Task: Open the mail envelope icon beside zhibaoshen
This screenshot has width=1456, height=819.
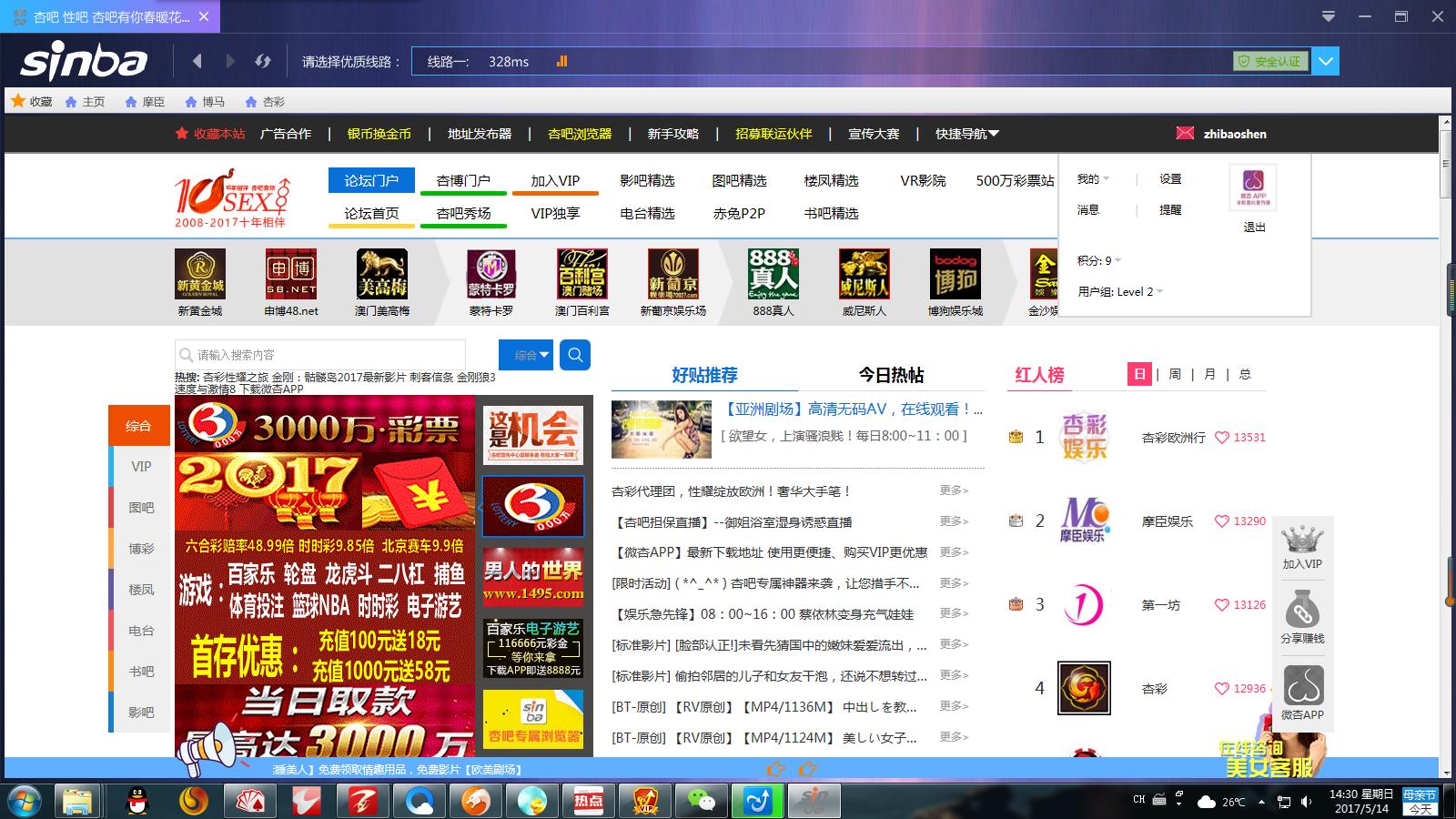Action: (1185, 133)
